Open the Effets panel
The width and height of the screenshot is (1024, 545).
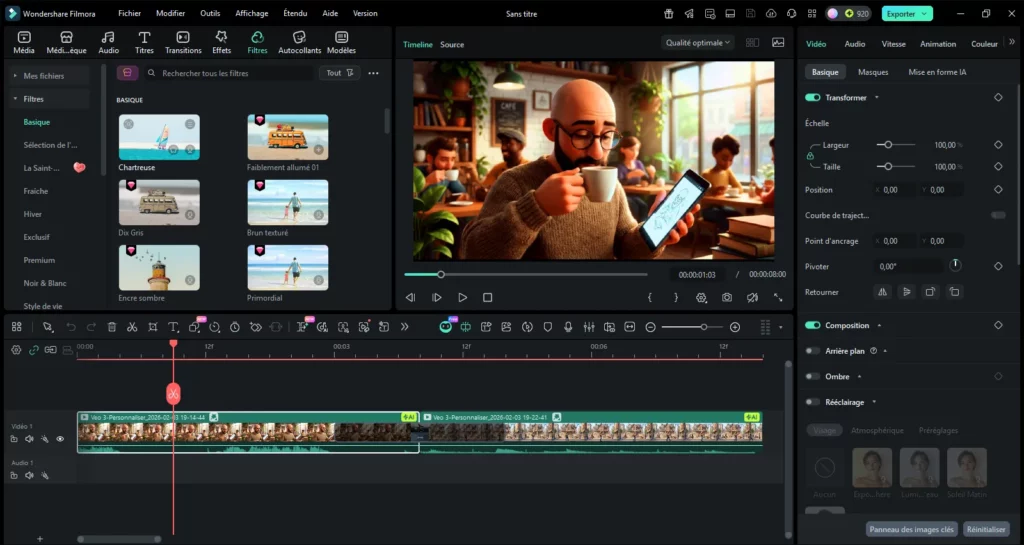(221, 42)
